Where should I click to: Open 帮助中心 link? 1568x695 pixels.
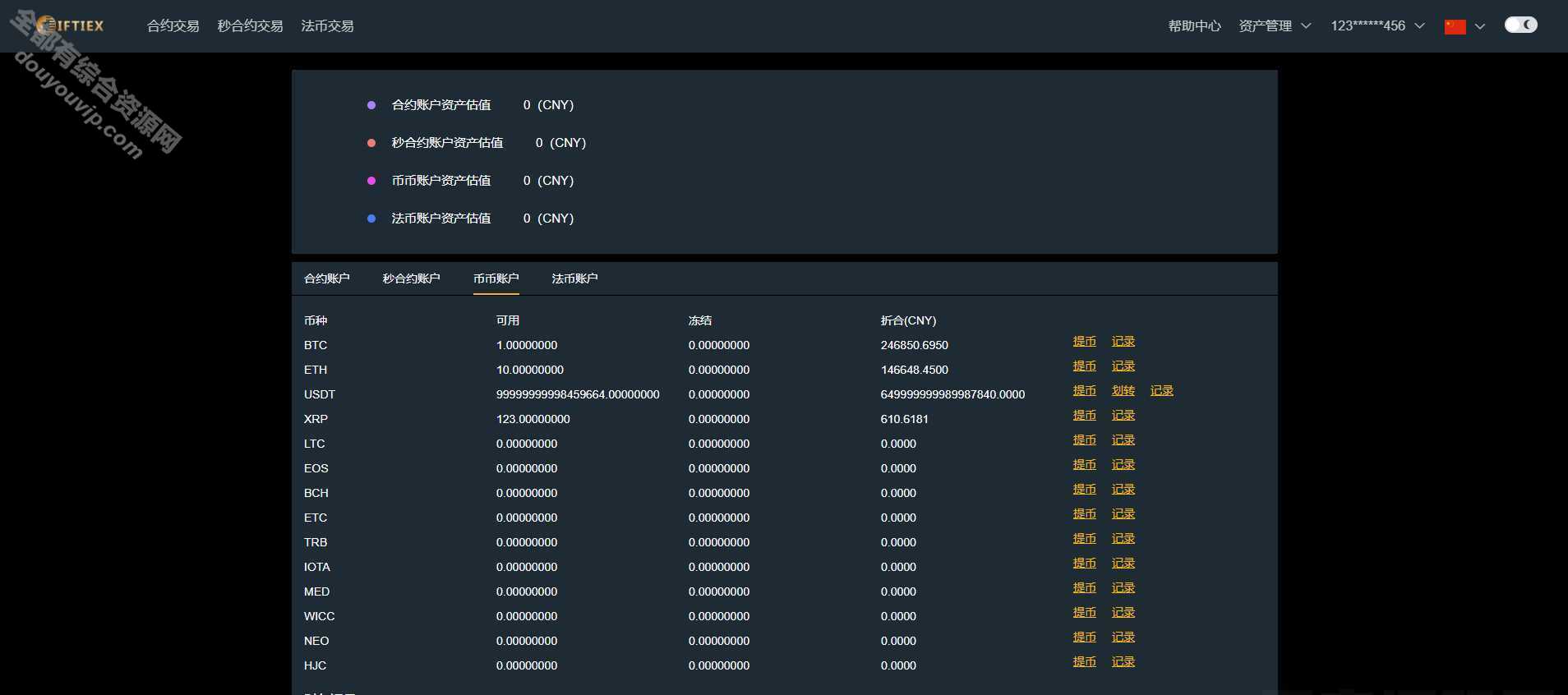(x=1194, y=26)
